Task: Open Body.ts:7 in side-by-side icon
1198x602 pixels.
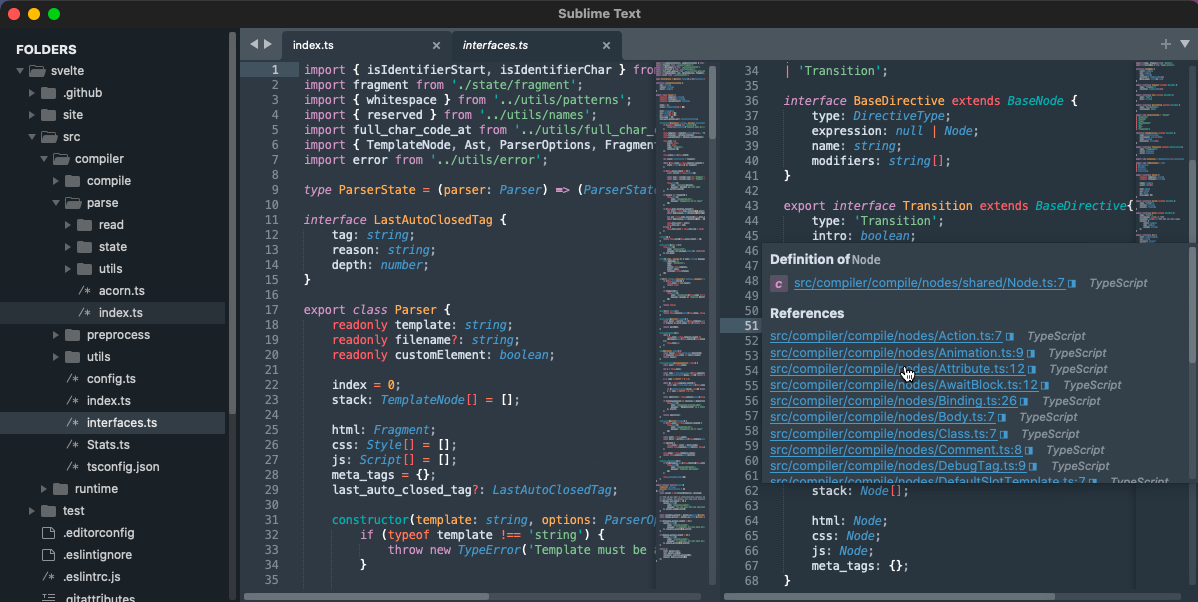Action: click(1002, 418)
